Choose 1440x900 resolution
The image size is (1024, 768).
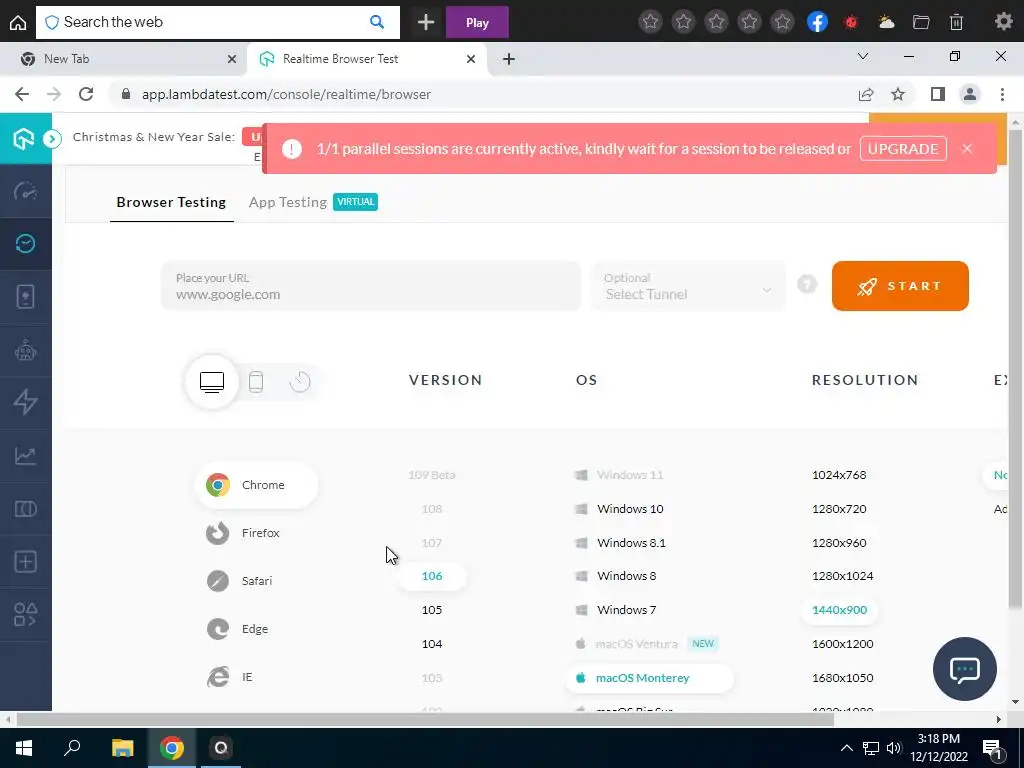[x=839, y=610]
